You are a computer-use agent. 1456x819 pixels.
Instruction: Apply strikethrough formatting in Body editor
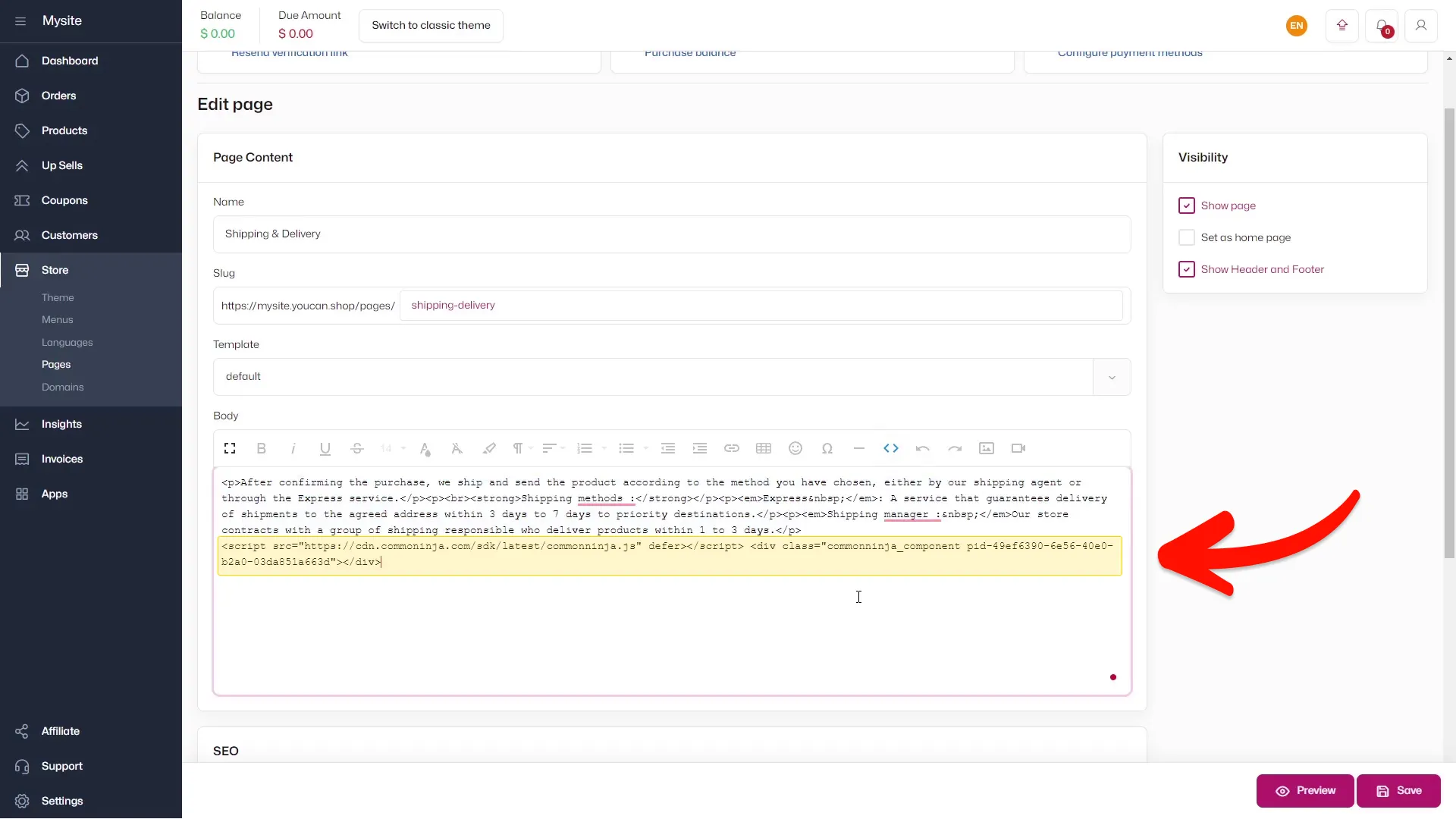357,448
